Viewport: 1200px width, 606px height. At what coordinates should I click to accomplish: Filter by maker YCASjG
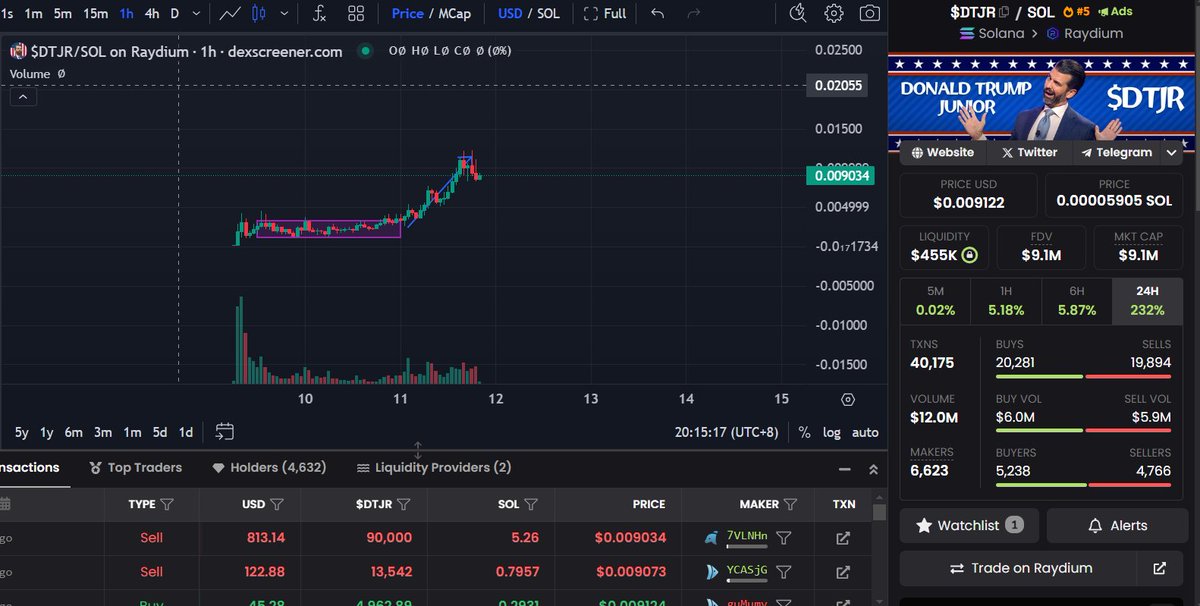click(x=783, y=571)
